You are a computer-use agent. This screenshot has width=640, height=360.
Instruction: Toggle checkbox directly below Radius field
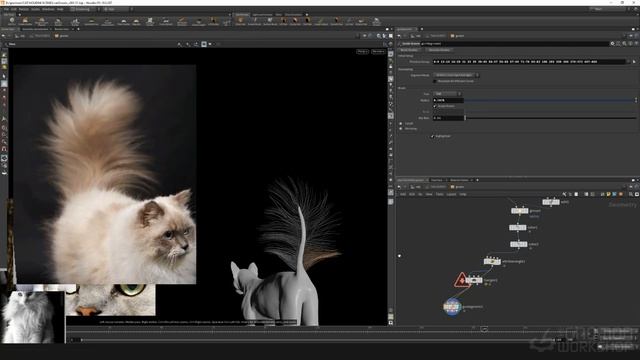435,106
